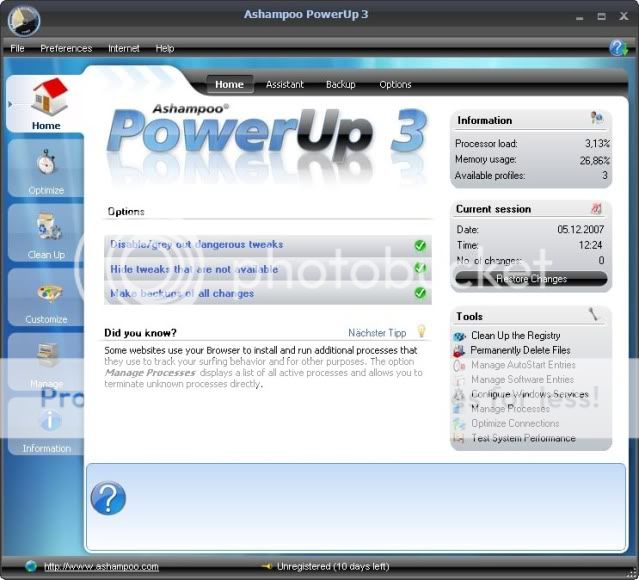Switch to the Backup tab

(x=340, y=85)
